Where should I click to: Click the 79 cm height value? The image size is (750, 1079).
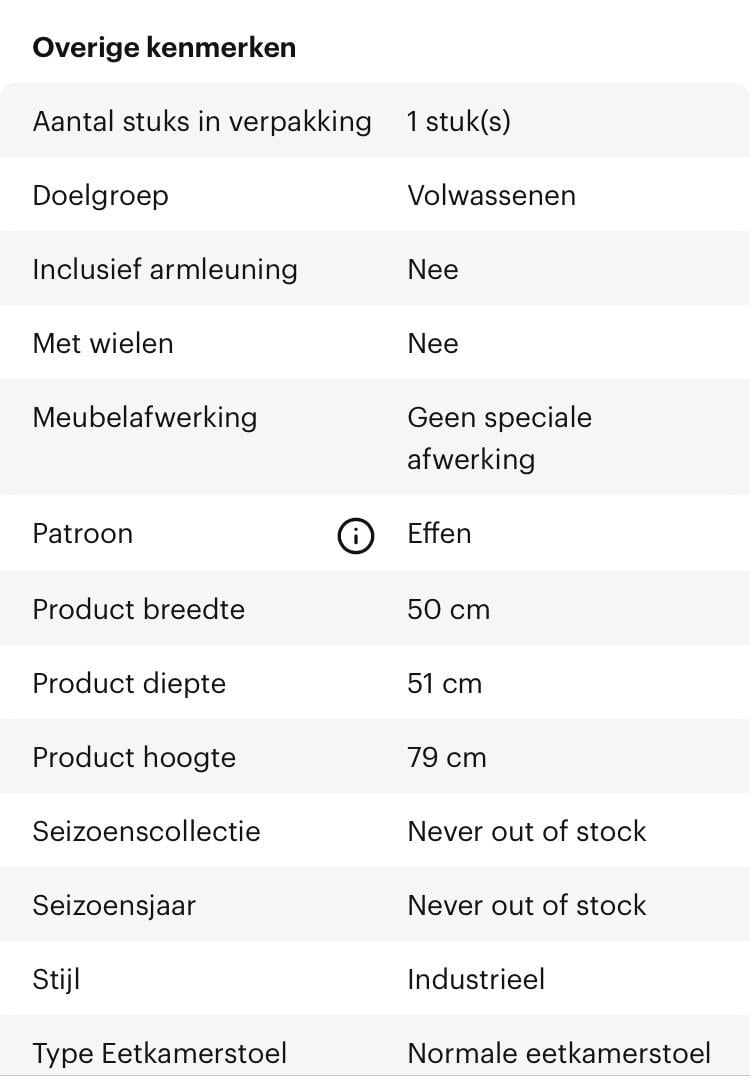coord(446,757)
